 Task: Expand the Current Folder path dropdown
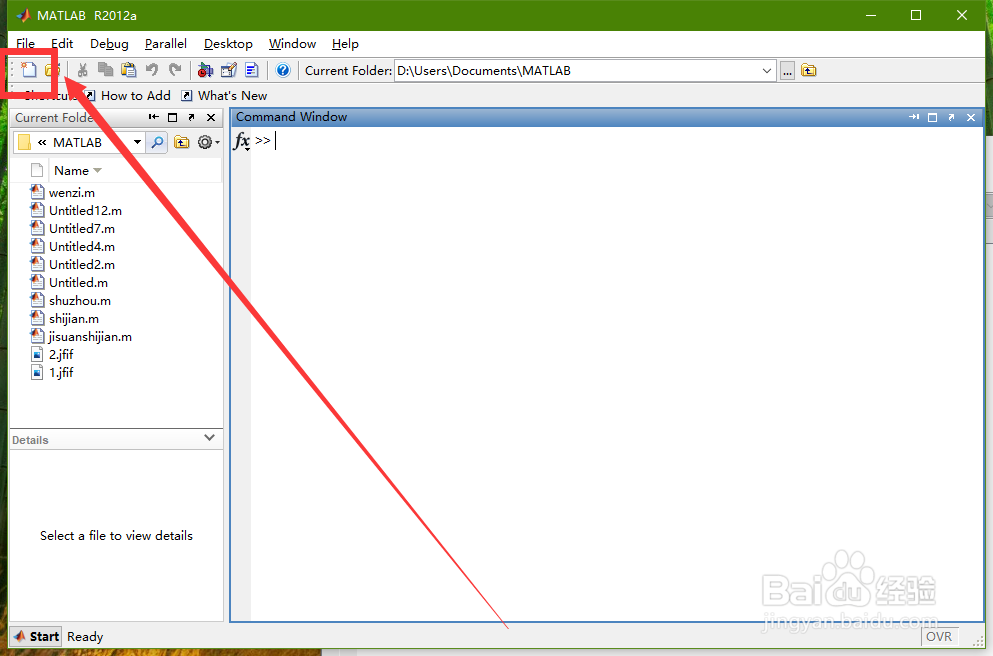766,70
